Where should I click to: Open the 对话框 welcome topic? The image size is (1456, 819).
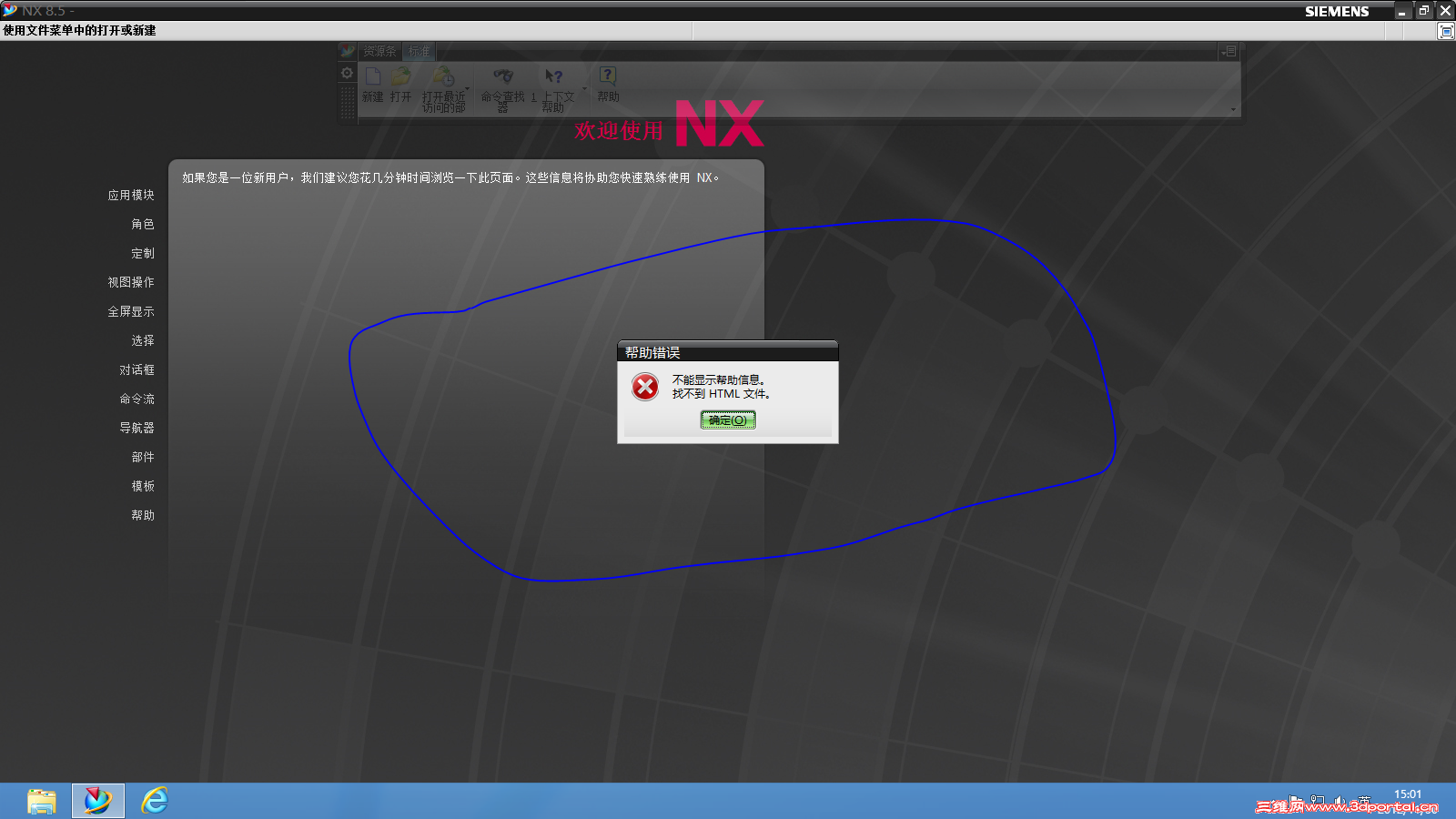point(137,369)
